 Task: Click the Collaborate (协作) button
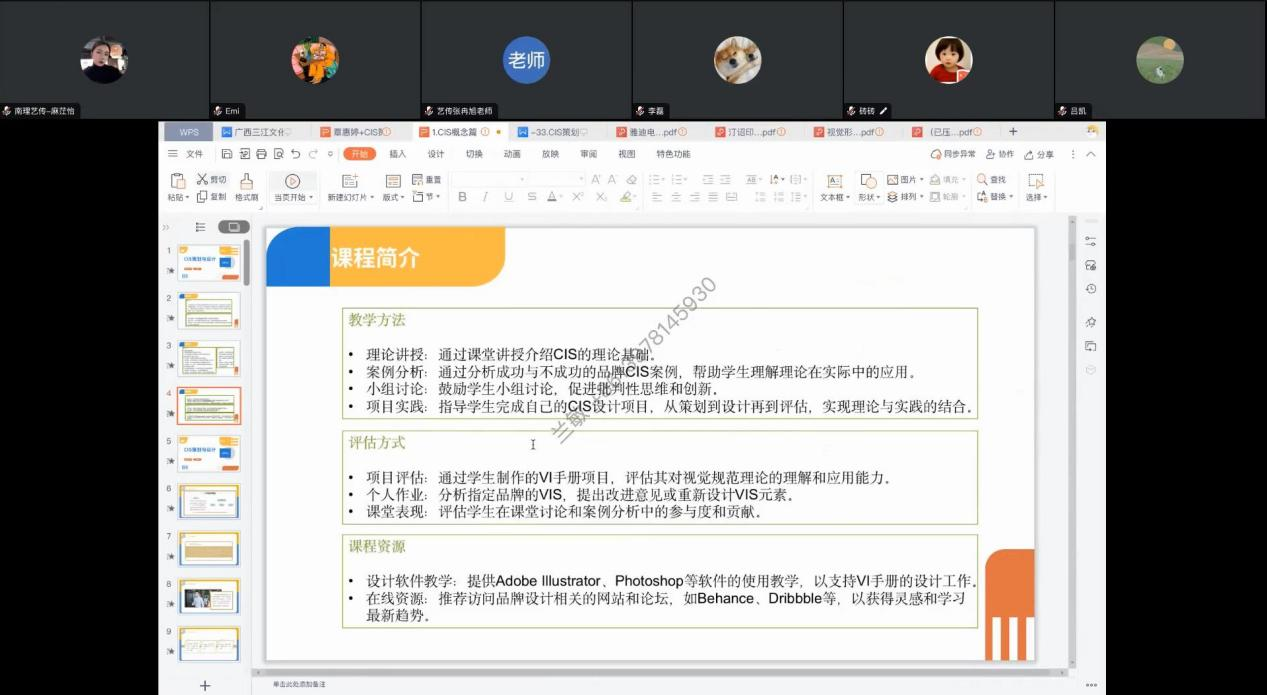click(999, 154)
